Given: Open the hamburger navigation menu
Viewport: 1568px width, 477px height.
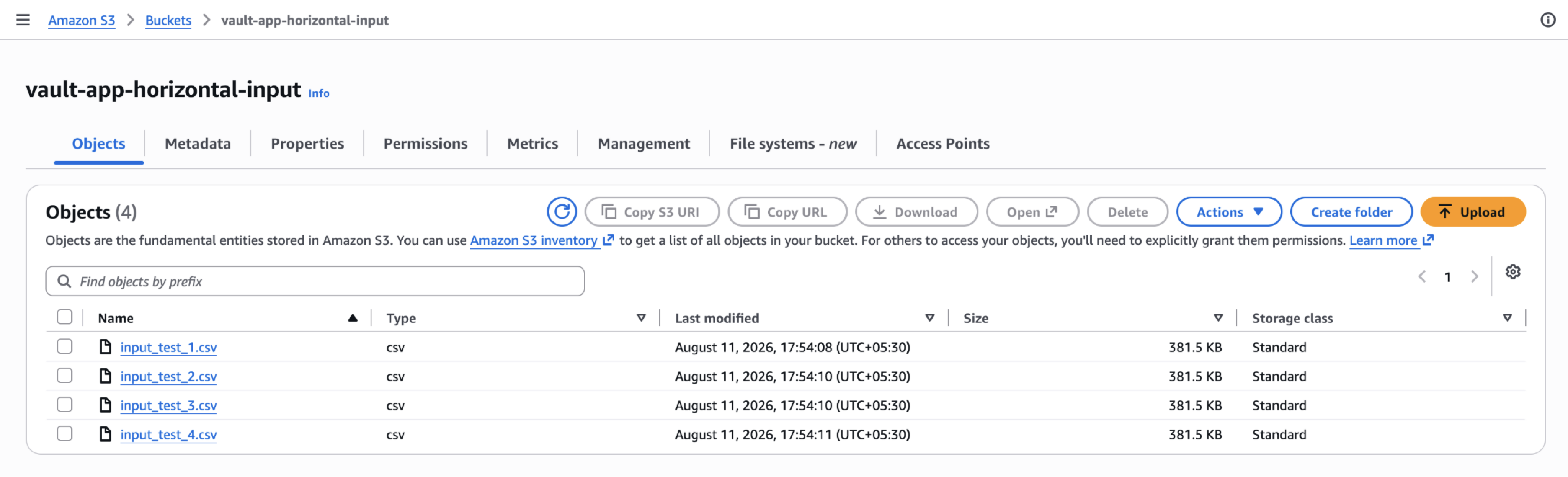Looking at the screenshot, I should coord(23,20).
